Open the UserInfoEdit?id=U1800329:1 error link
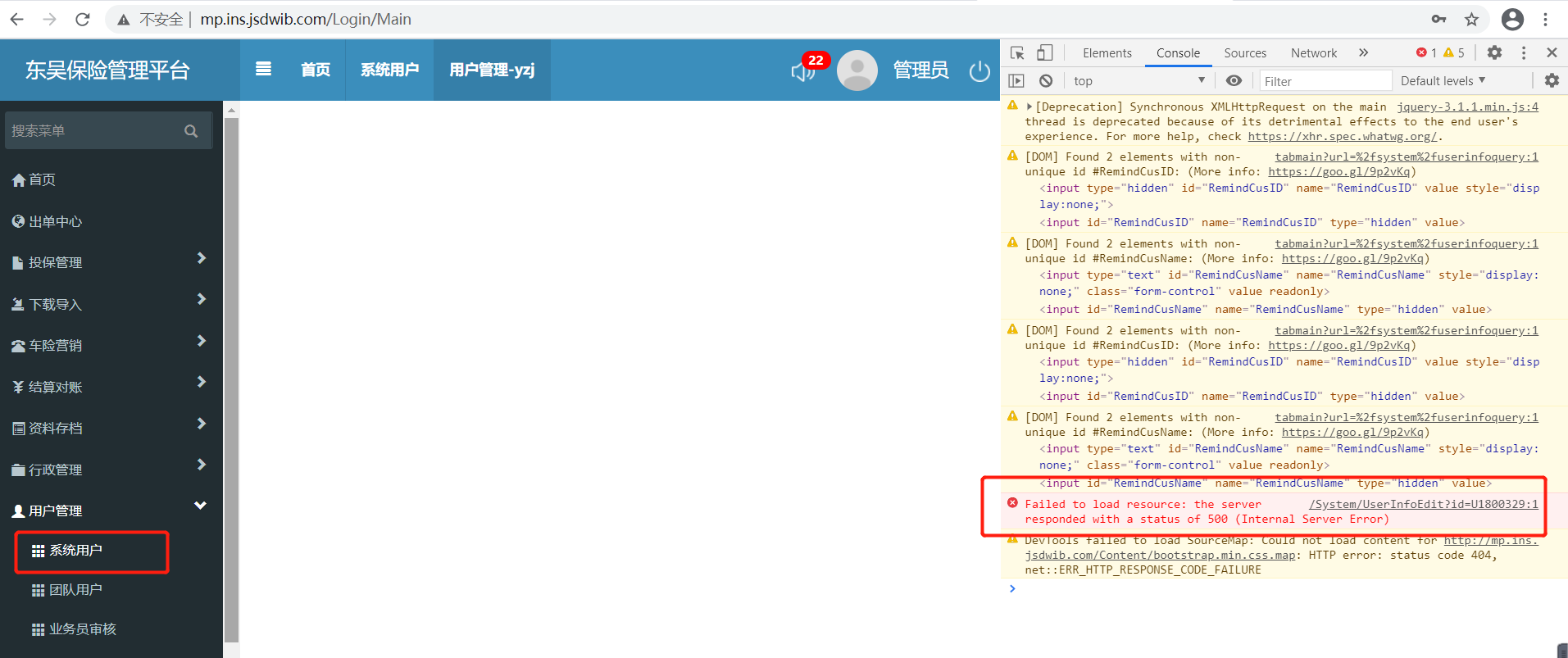This screenshot has height=658, width=1568. (x=1423, y=504)
